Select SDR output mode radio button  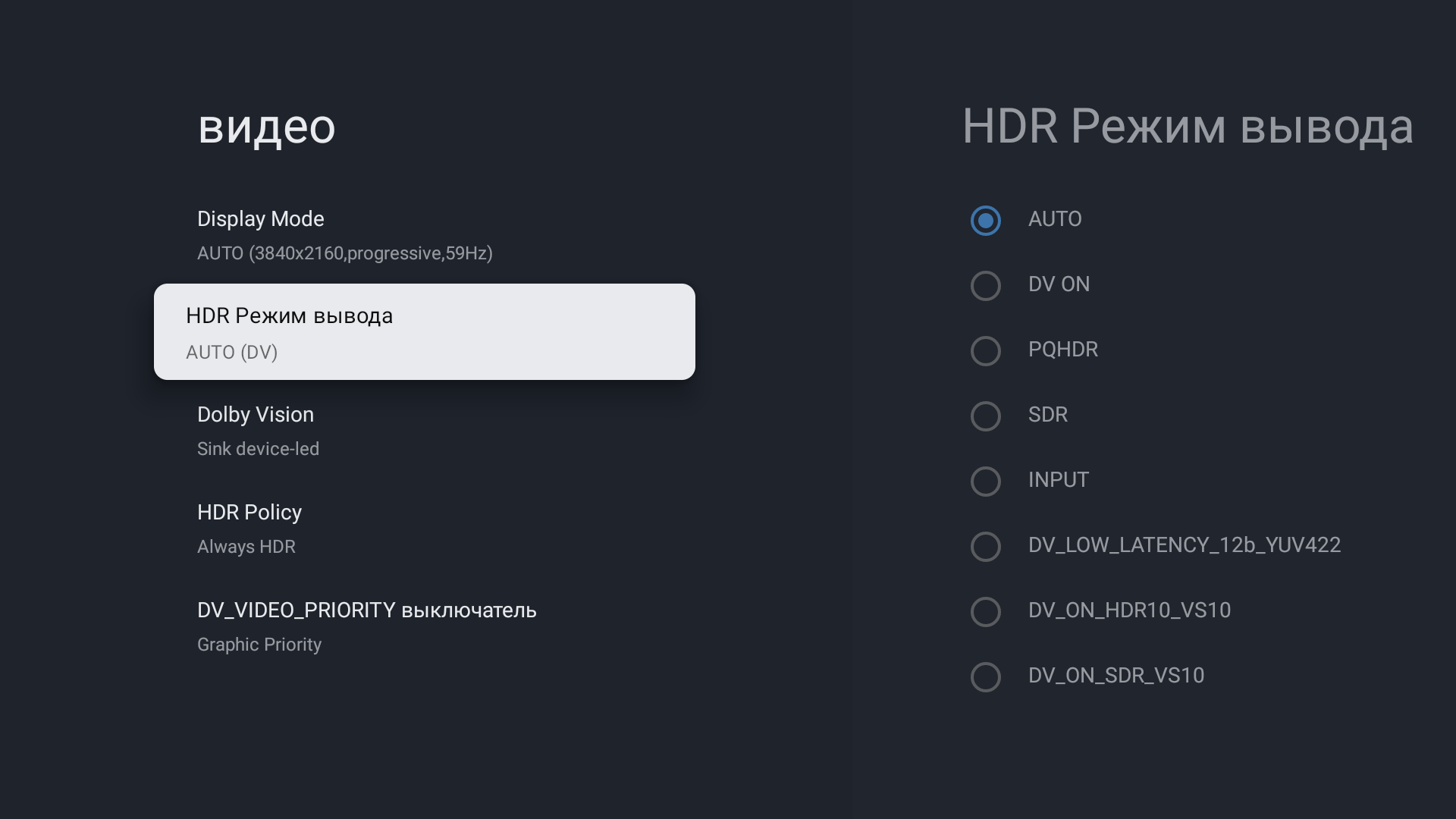[x=985, y=416]
